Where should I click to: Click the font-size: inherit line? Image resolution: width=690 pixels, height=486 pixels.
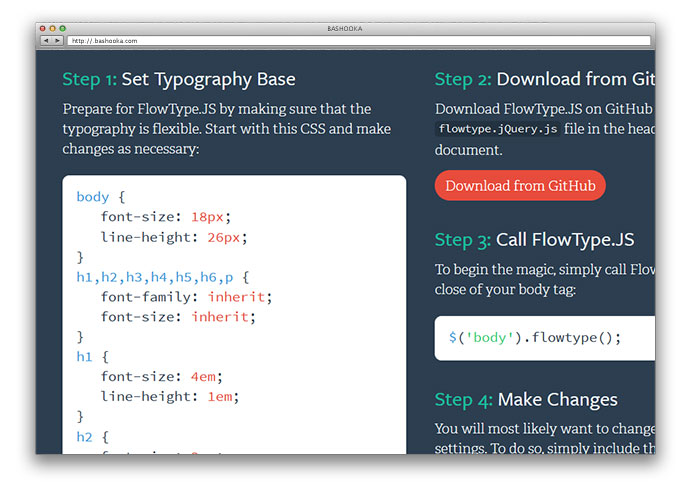coord(178,317)
